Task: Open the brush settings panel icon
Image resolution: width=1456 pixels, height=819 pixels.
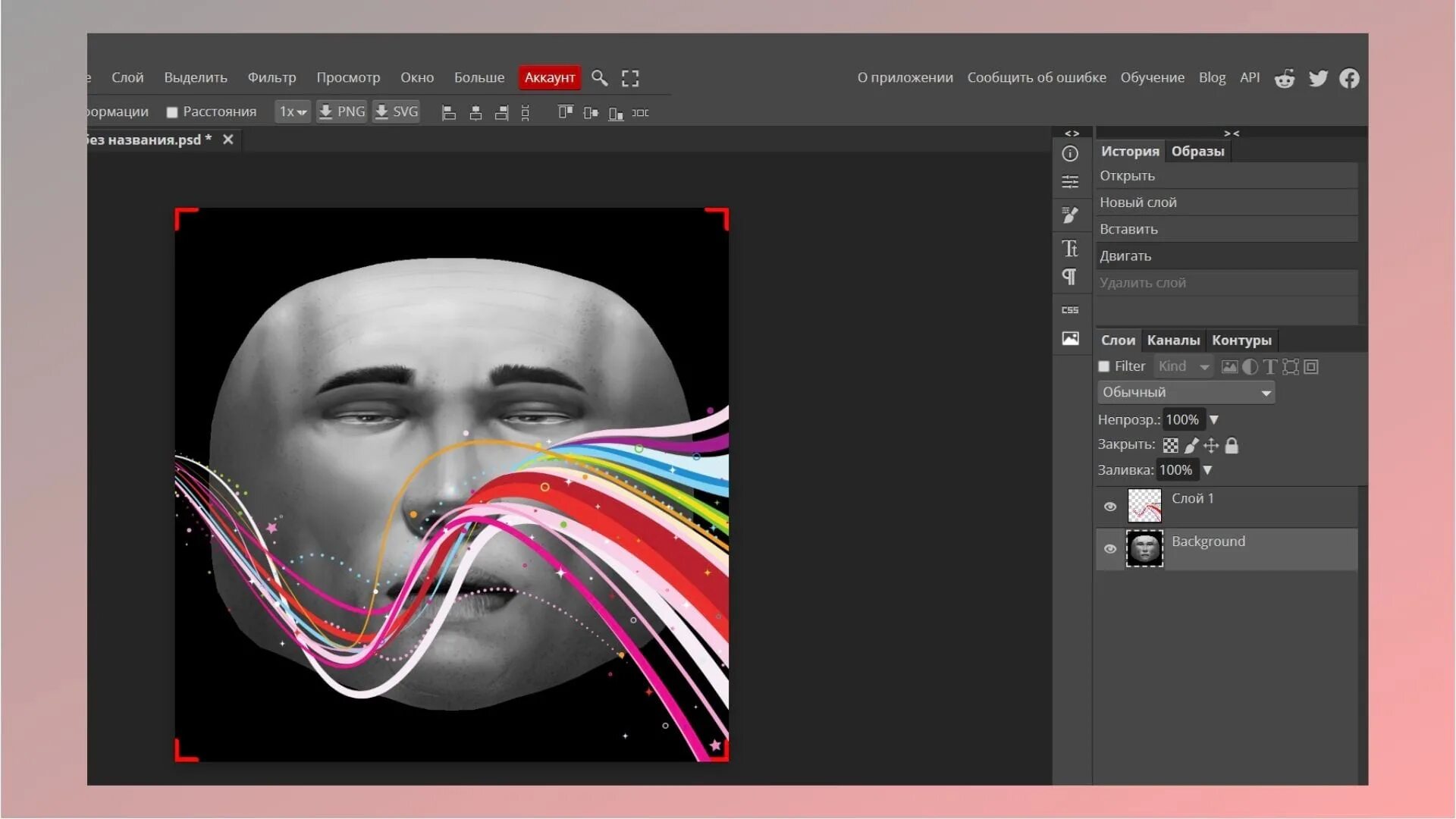Action: 1070,216
